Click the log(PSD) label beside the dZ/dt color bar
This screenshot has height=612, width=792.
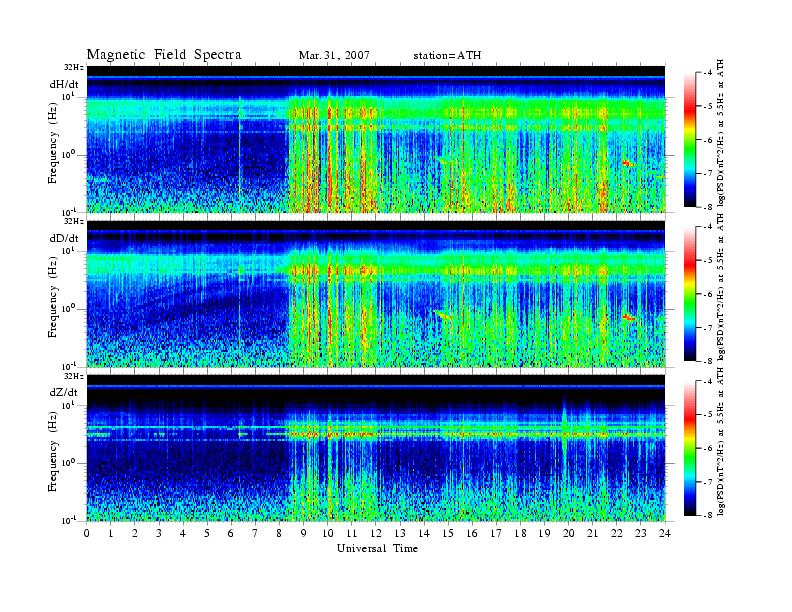[721, 442]
